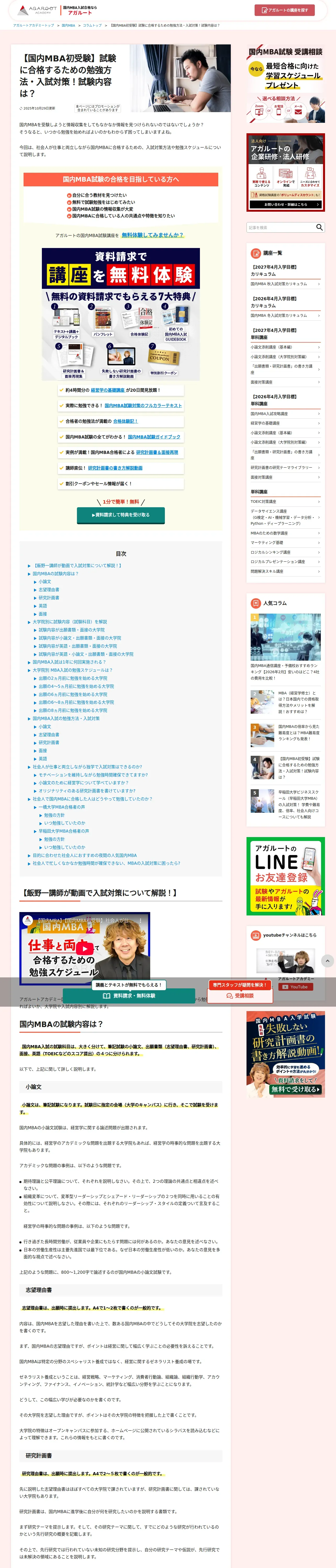The image size is (336, 1568).
Task: Open the 研究計画書の書き方解説動画 link
Action: tap(115, 468)
